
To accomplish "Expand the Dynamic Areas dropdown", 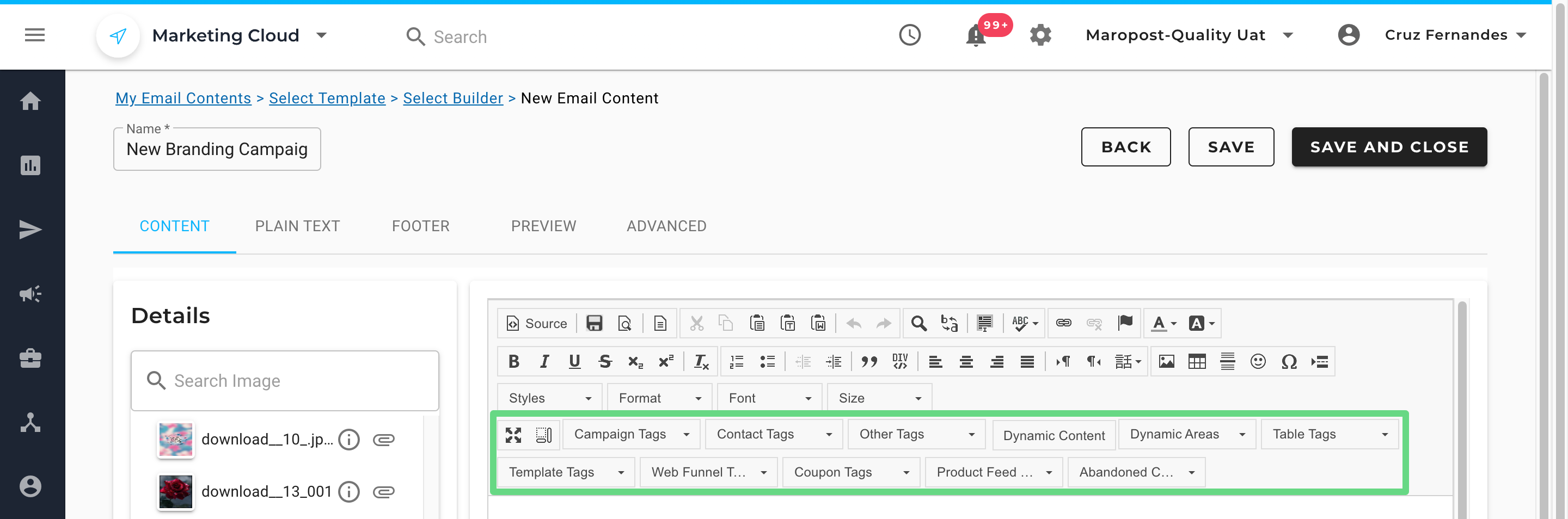I will (1187, 435).
